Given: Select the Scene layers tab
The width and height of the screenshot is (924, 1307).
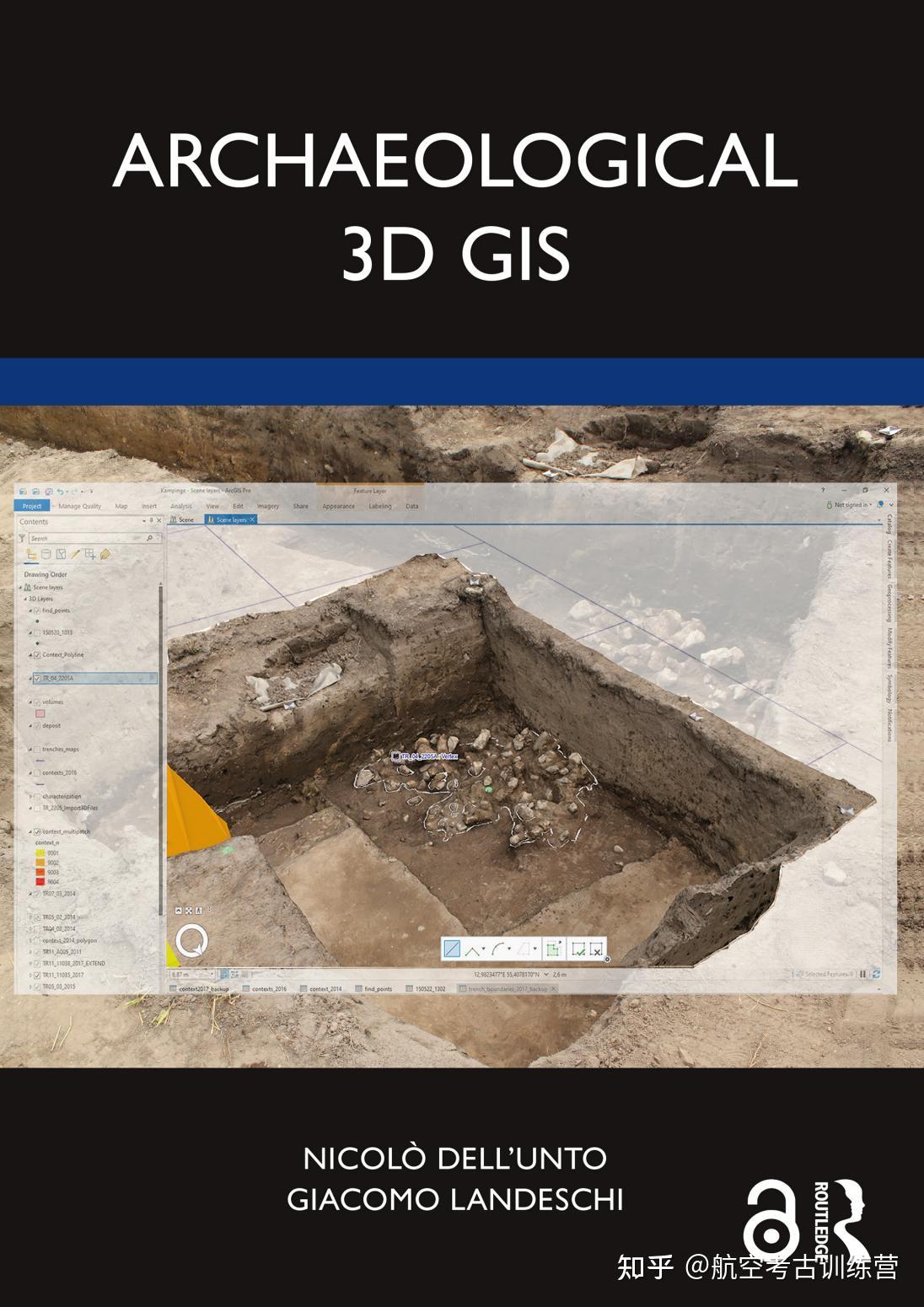Looking at the screenshot, I should [x=233, y=519].
